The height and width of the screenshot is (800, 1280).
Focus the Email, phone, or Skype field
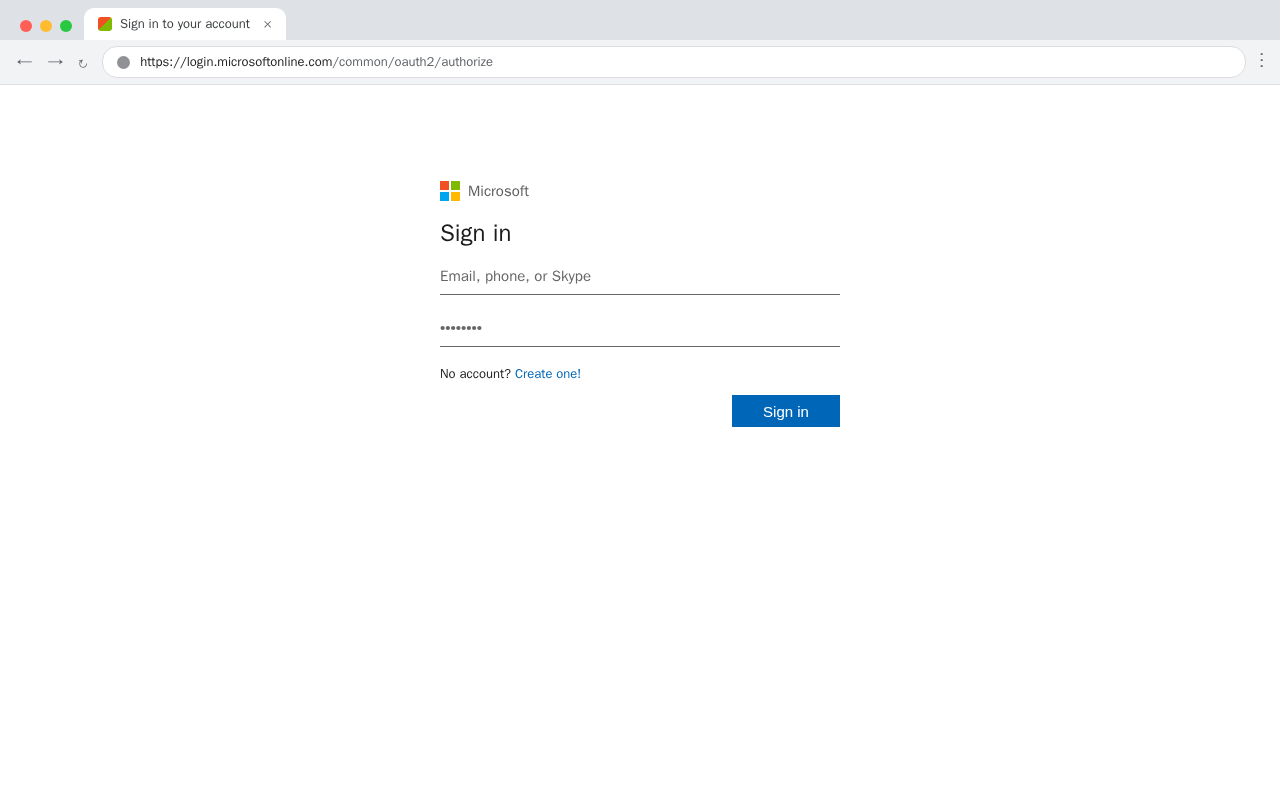(x=640, y=277)
